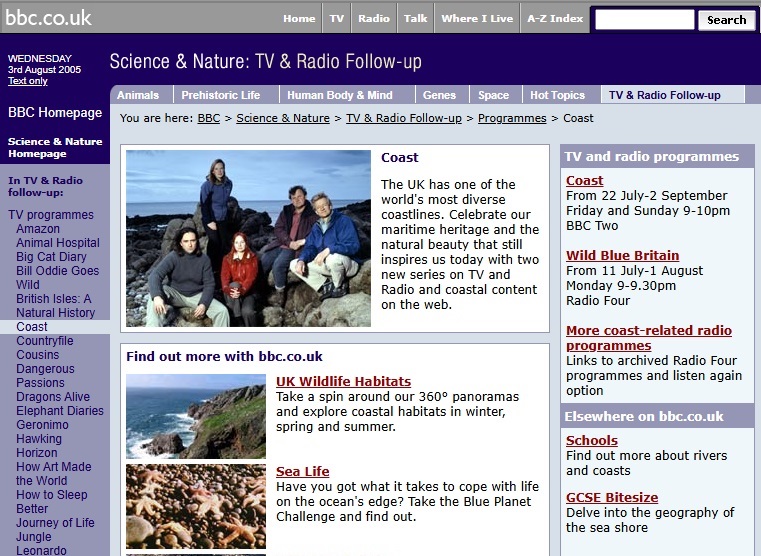Select the Prehistoric Life tab
Screen dimensions: 761x556
pyautogui.click(x=221, y=95)
